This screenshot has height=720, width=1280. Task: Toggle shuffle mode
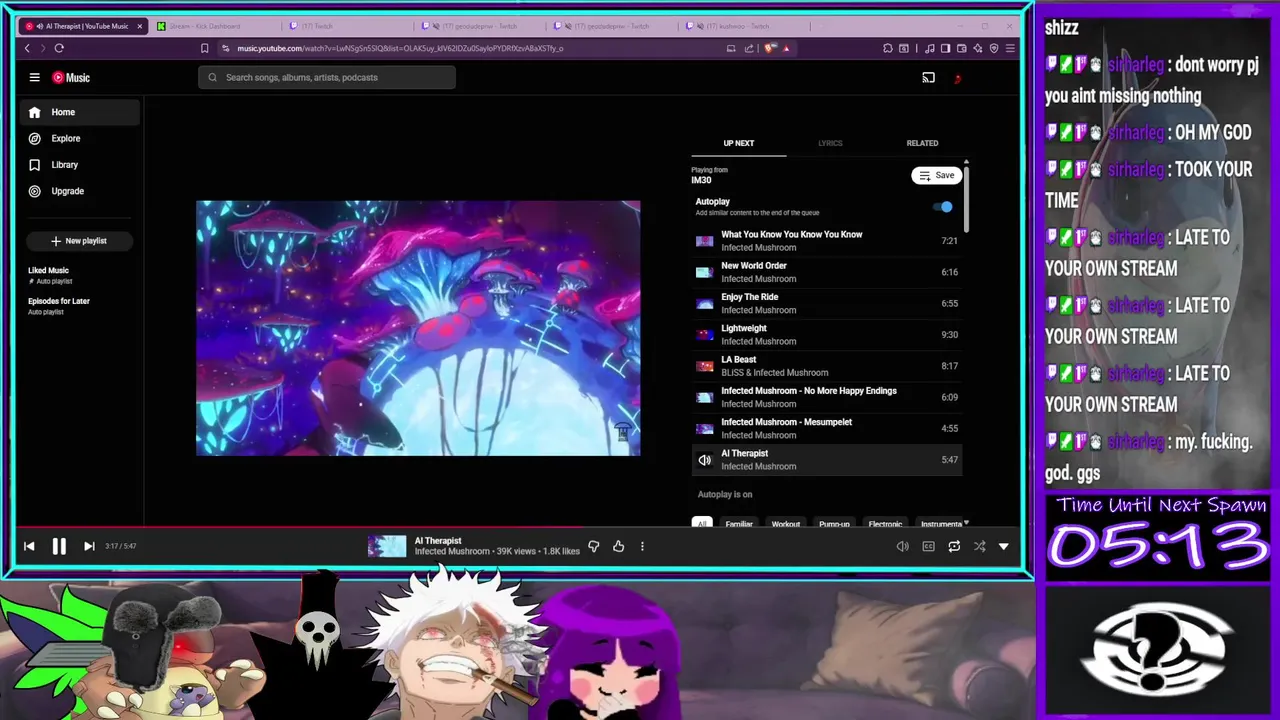tap(979, 546)
